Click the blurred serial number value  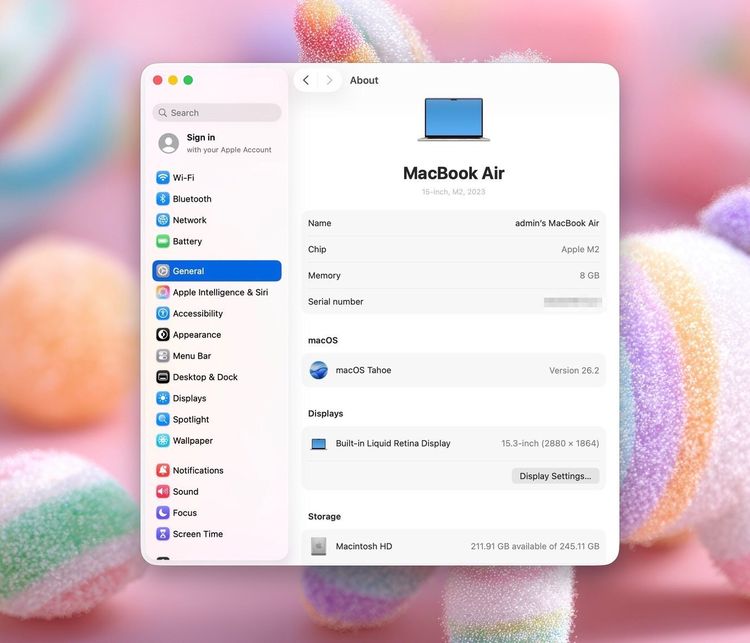click(x=573, y=302)
